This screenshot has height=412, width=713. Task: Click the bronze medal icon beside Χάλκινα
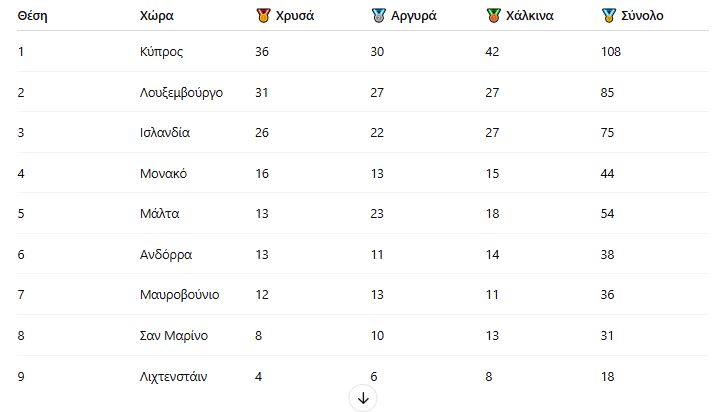point(493,15)
